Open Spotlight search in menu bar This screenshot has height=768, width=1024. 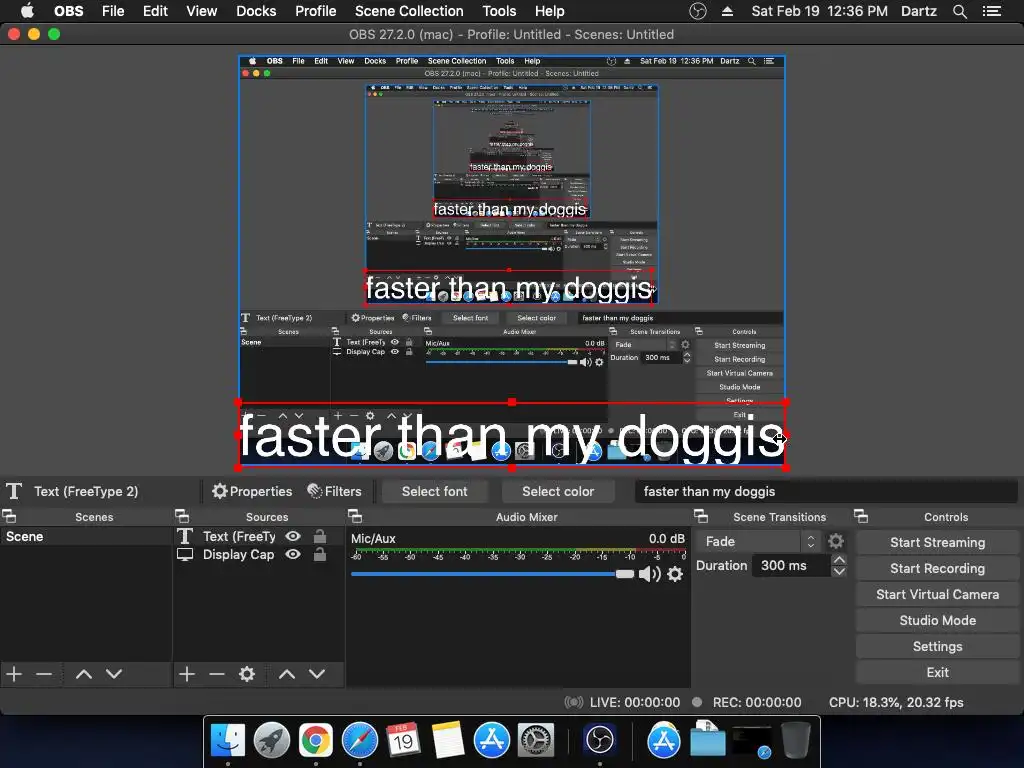(959, 11)
